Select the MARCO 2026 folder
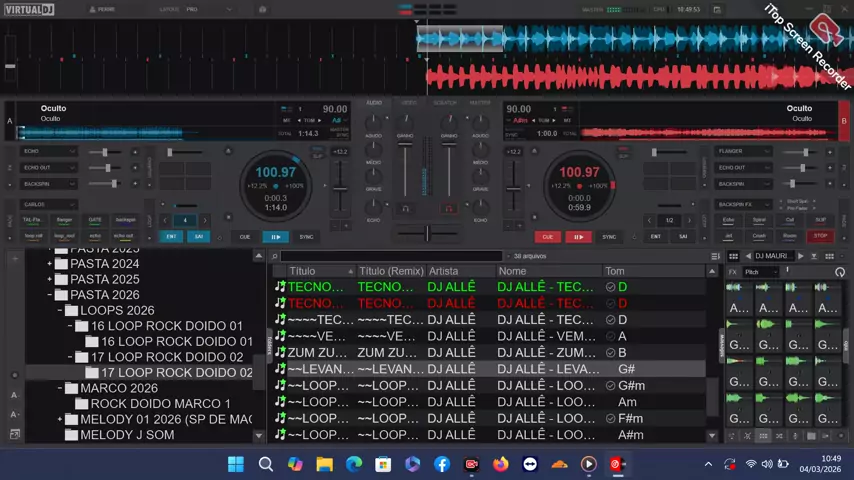The height and width of the screenshot is (480, 854). [118, 388]
